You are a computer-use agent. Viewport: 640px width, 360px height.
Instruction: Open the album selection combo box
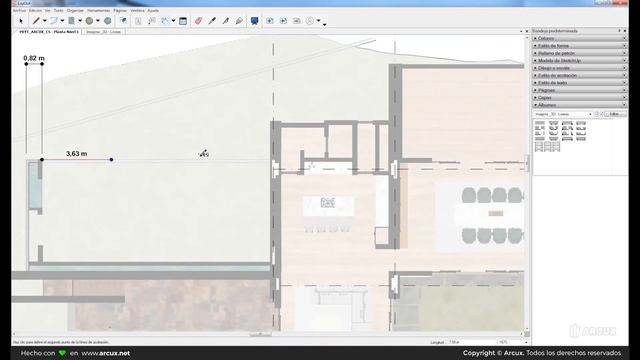[563, 114]
